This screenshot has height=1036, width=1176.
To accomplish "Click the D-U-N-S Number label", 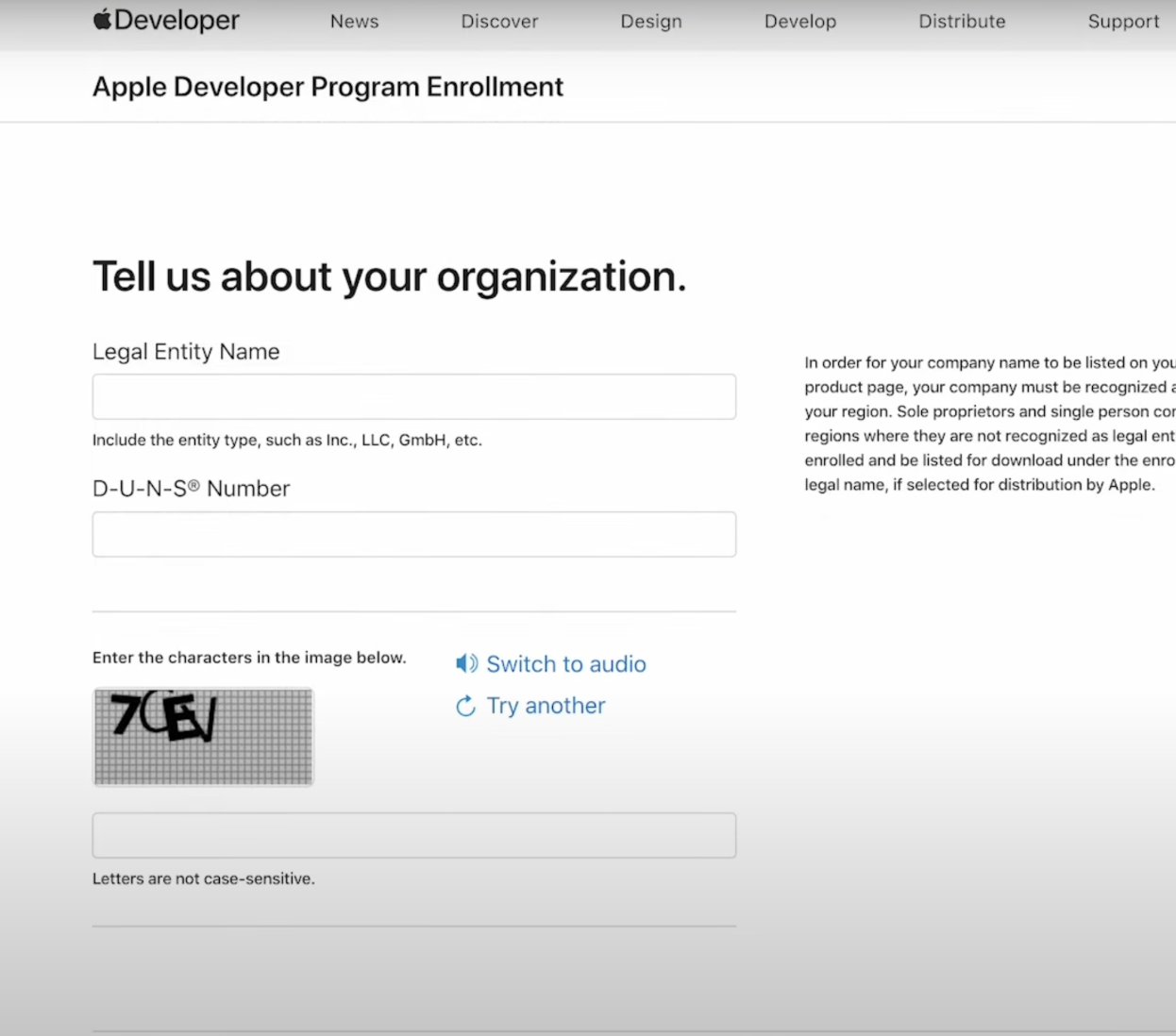I will [x=191, y=489].
